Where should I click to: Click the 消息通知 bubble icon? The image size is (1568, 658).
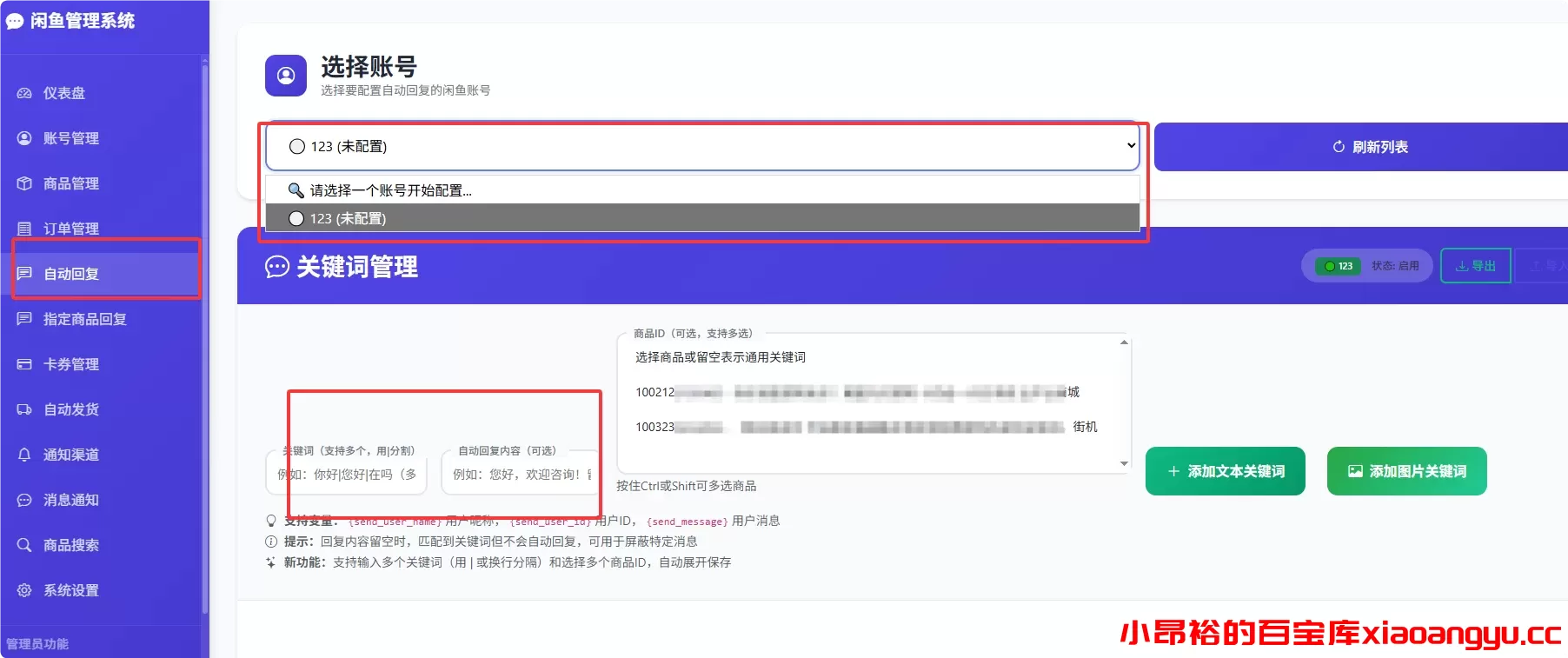[x=24, y=500]
